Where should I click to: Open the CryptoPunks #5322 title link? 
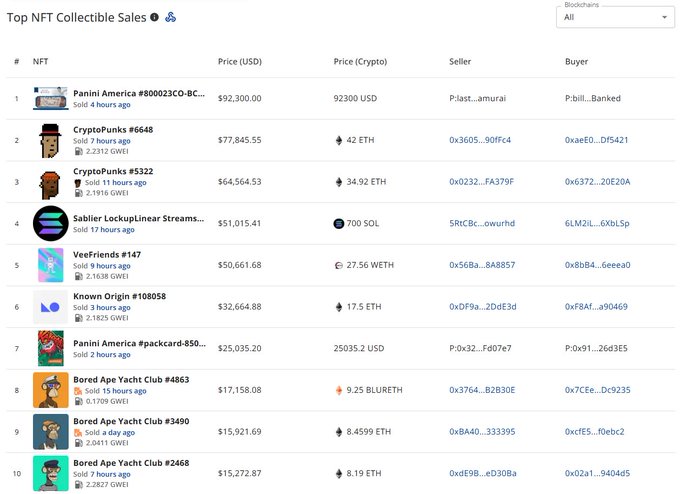(x=113, y=171)
